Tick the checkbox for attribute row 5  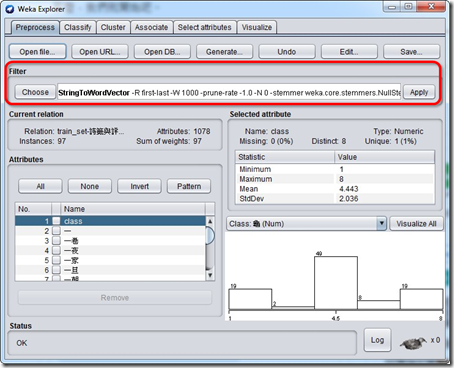56,260
